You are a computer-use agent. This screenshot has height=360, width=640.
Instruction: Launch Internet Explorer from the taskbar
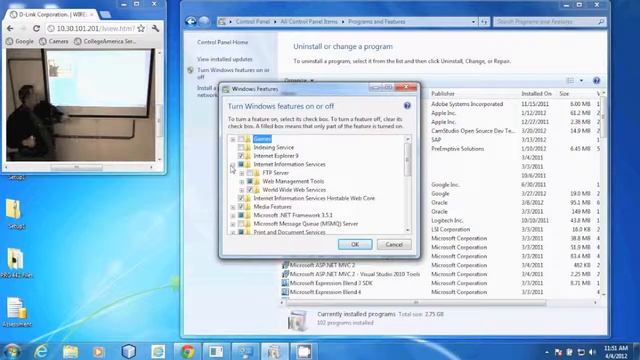coord(41,351)
